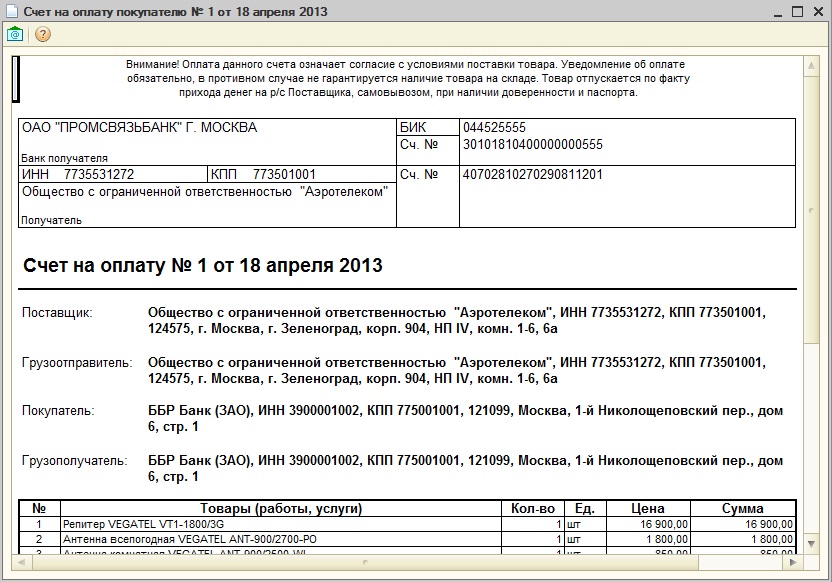Click the Покупатель: label

click(x=58, y=411)
